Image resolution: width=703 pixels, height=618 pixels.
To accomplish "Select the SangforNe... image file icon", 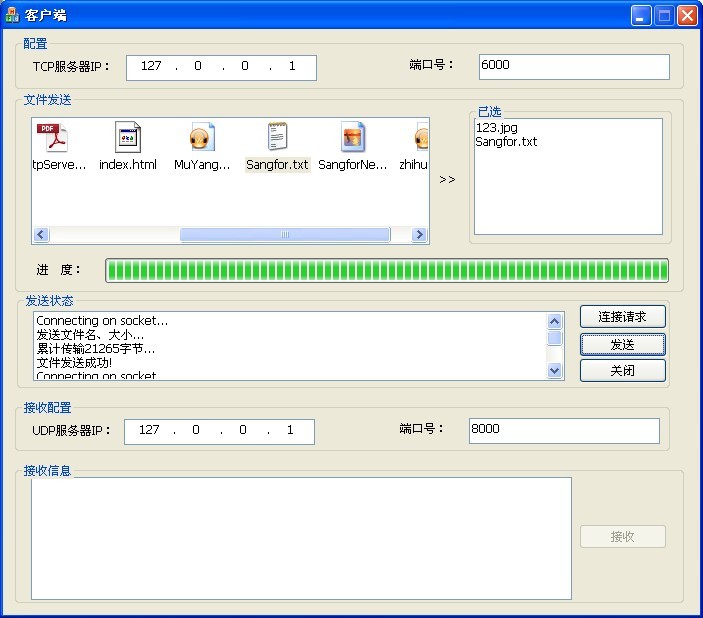I will pyautogui.click(x=353, y=137).
